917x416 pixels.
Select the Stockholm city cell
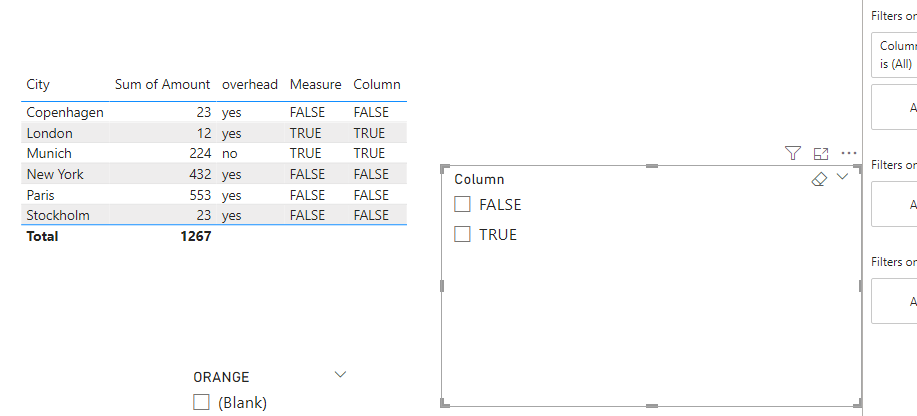(x=58, y=215)
